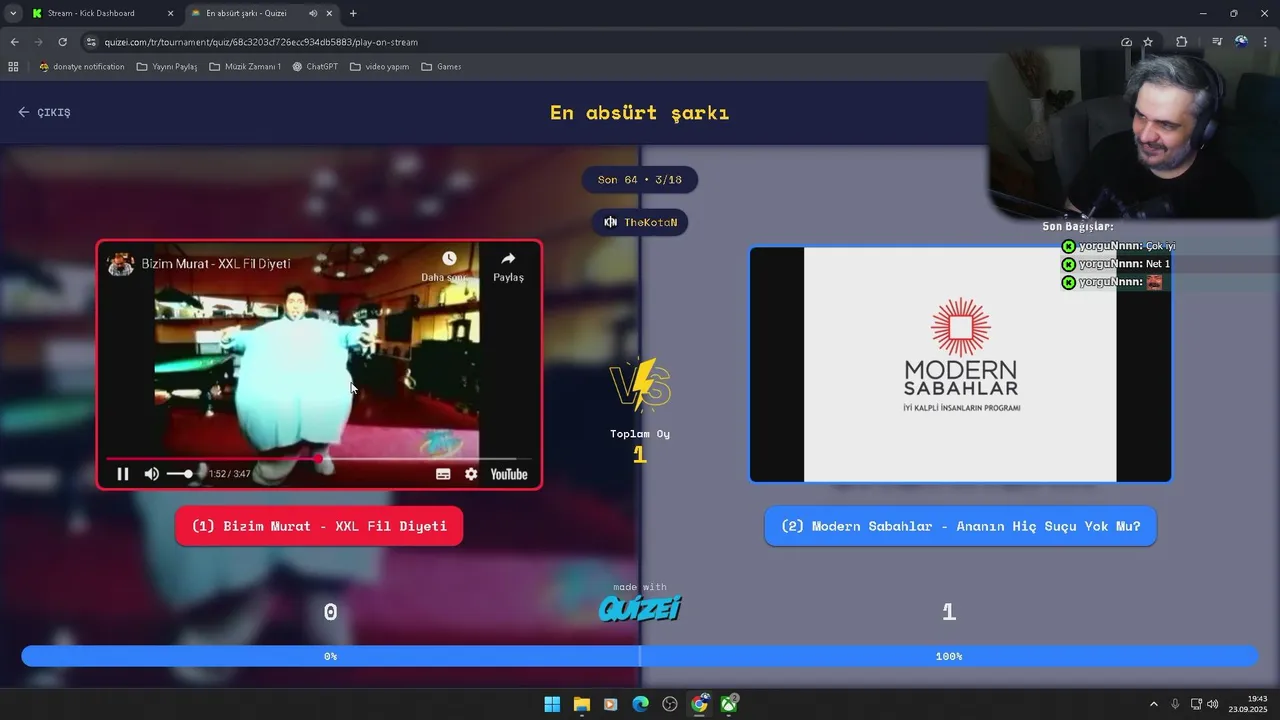Open a new browser tab
Screen dimensions: 1280x720
[x=353, y=13]
